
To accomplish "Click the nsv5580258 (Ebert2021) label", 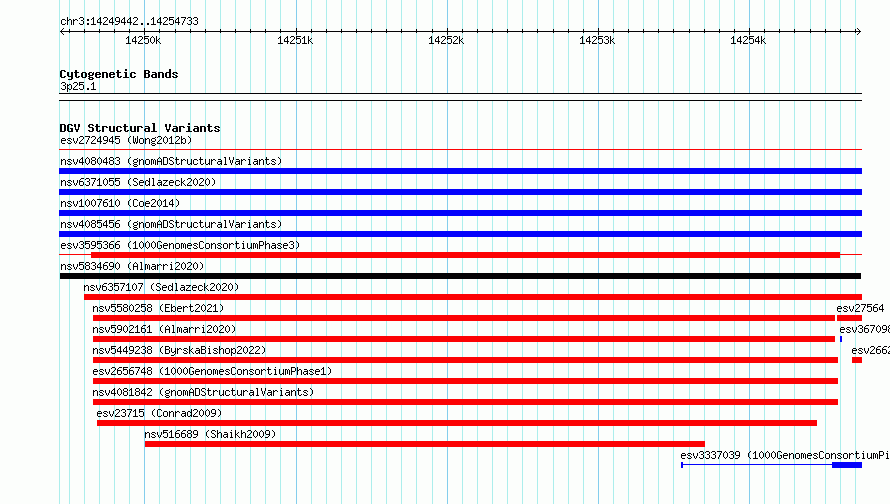I will click(x=158, y=308).
